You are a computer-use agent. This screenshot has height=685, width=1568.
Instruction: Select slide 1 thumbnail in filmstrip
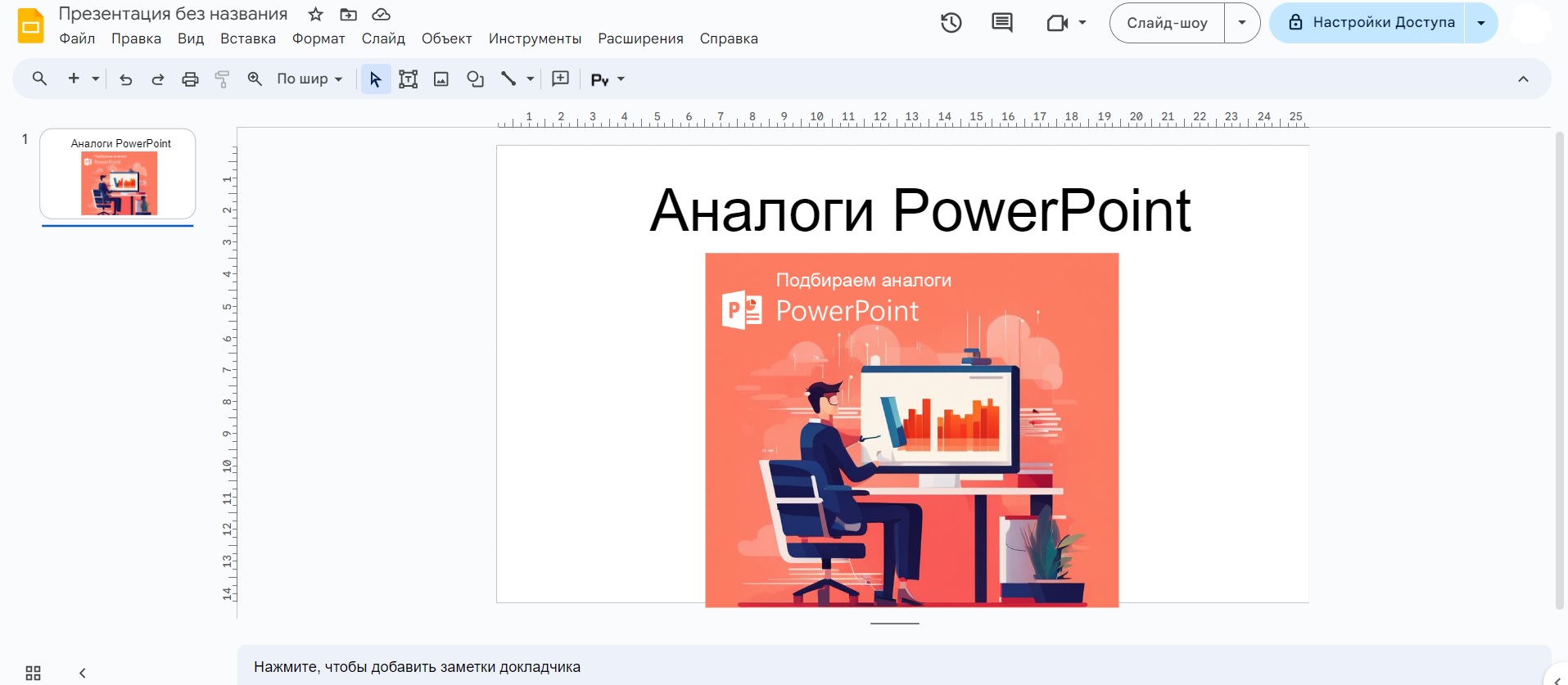click(117, 174)
